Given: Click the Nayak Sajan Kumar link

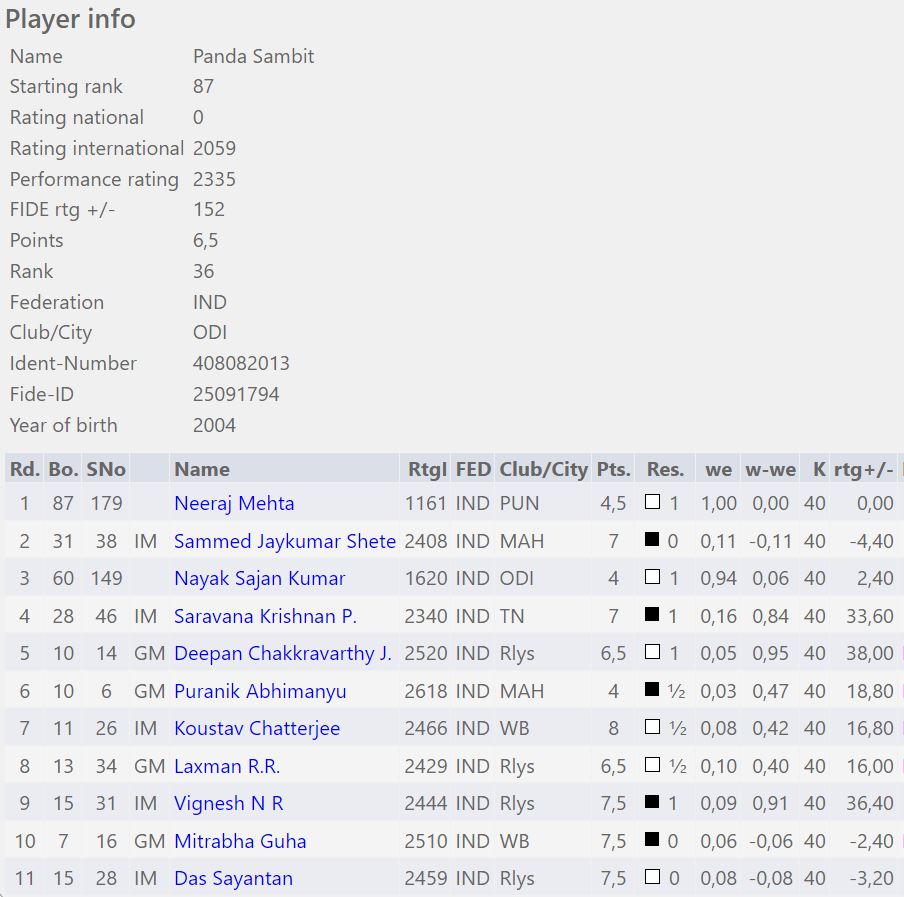Looking at the screenshot, I should point(259,578).
